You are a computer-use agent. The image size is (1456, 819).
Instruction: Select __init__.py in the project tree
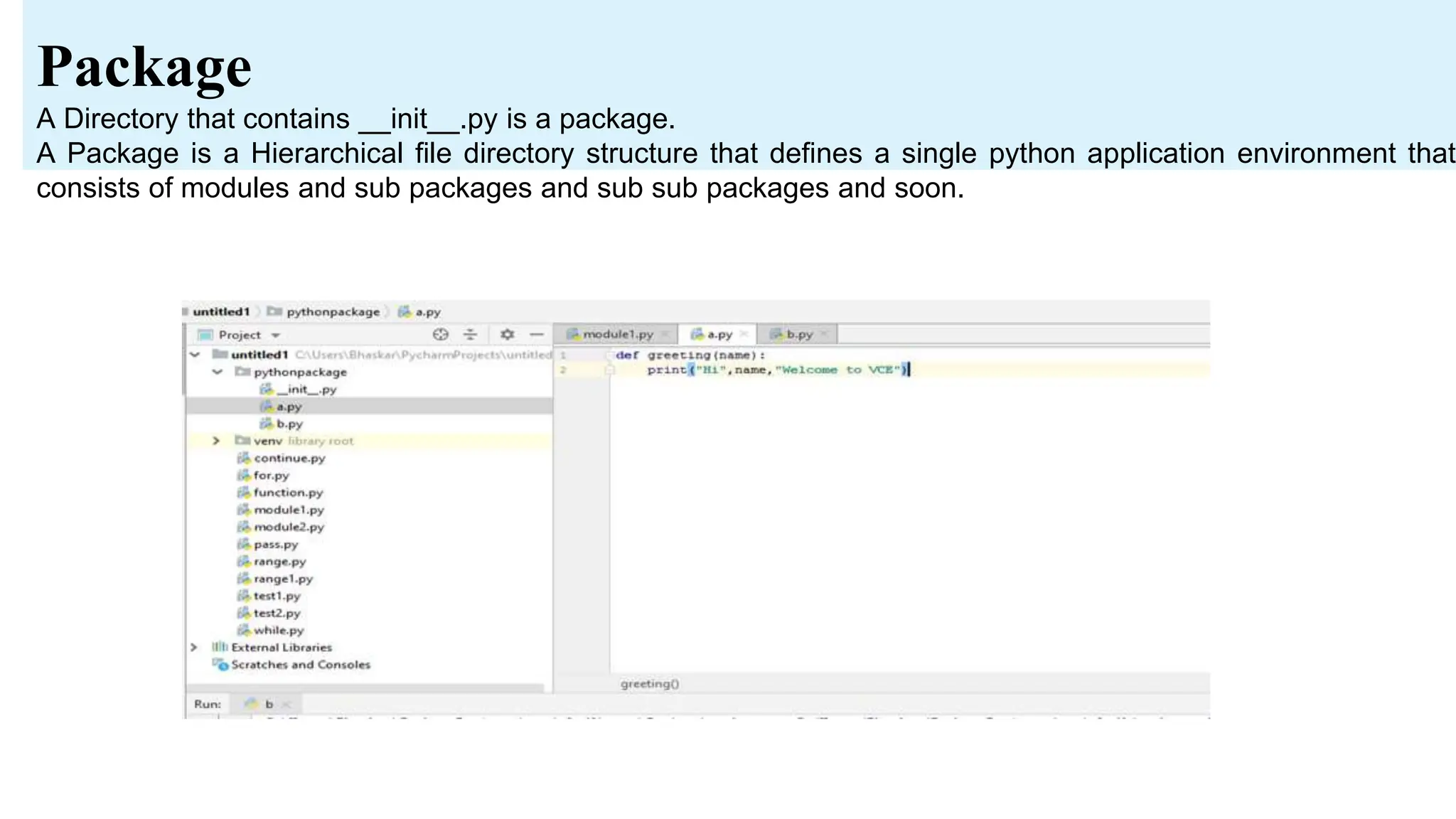point(306,390)
